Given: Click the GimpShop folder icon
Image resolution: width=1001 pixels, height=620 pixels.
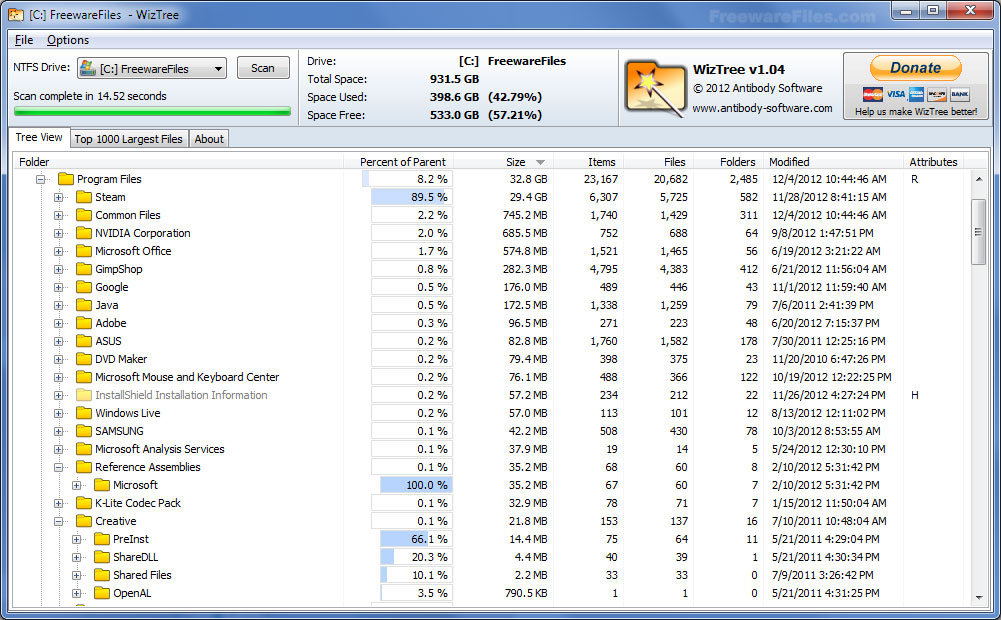Looking at the screenshot, I should click(84, 269).
